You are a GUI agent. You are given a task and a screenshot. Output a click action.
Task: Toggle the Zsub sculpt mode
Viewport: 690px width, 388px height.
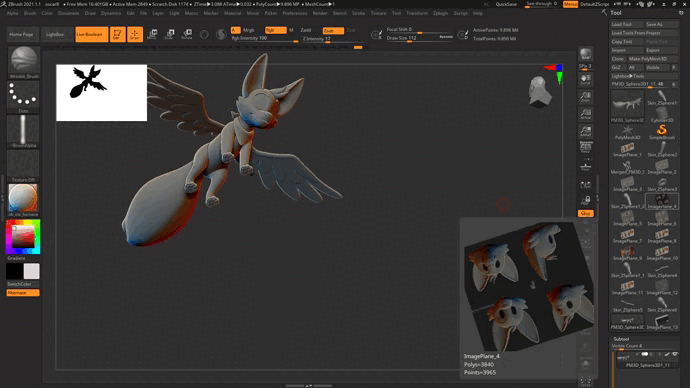click(333, 31)
